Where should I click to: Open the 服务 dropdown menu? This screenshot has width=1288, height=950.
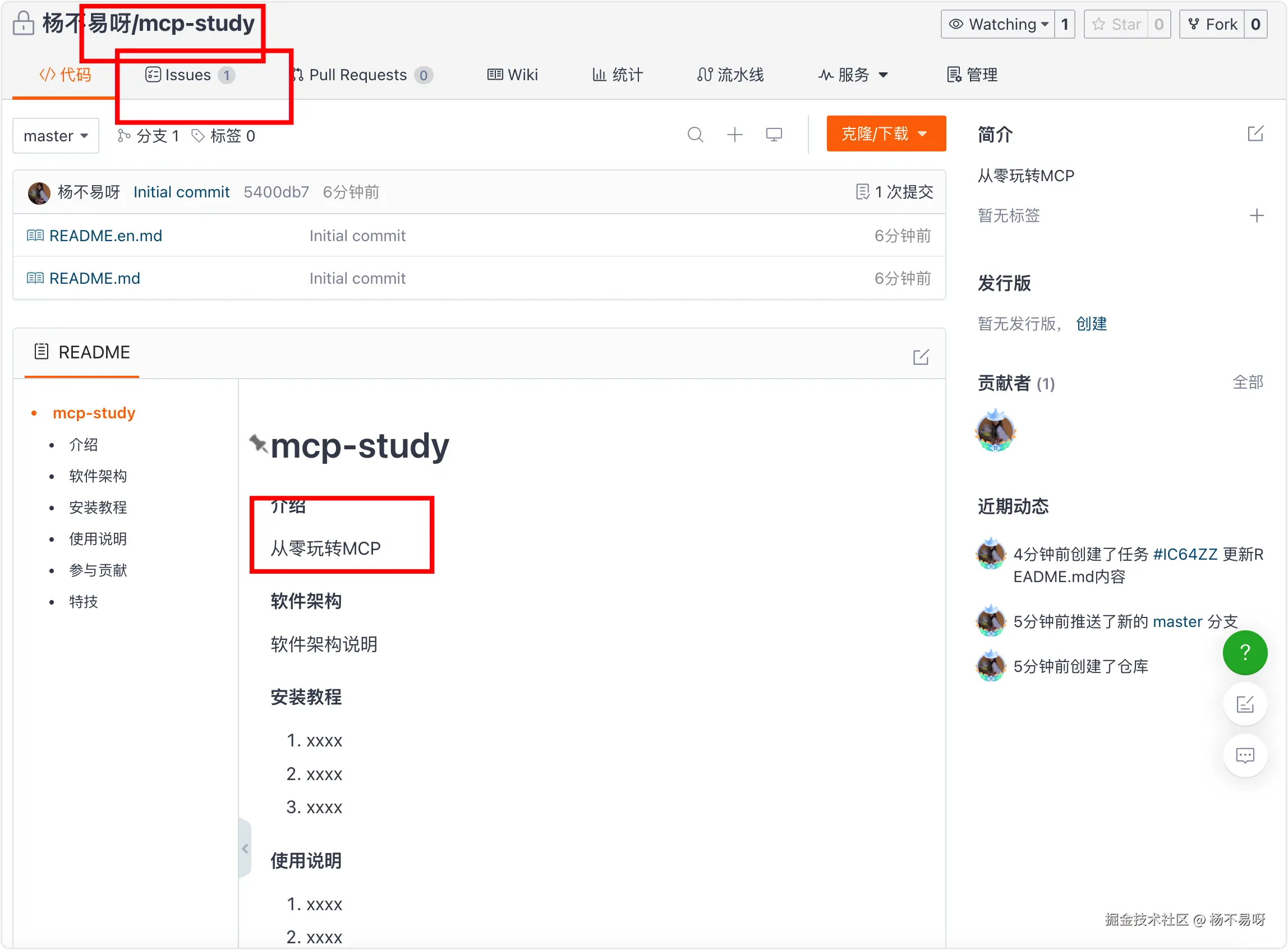pyautogui.click(x=854, y=75)
